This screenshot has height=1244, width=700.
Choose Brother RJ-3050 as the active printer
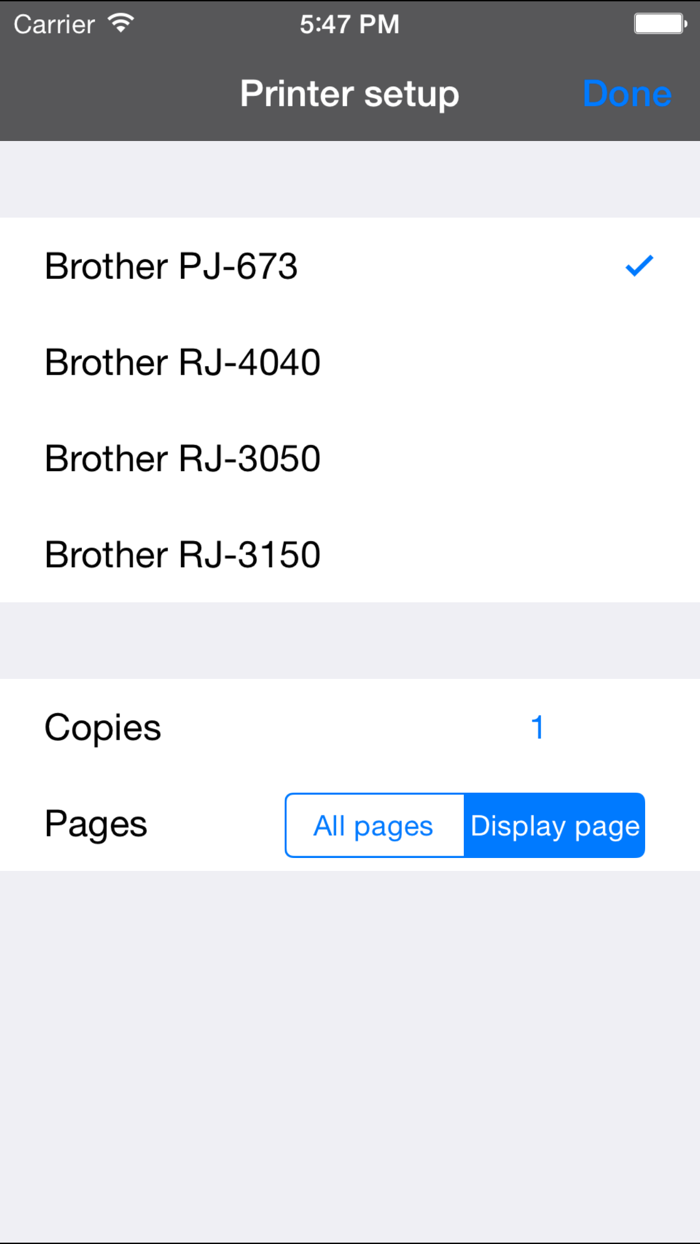click(182, 458)
